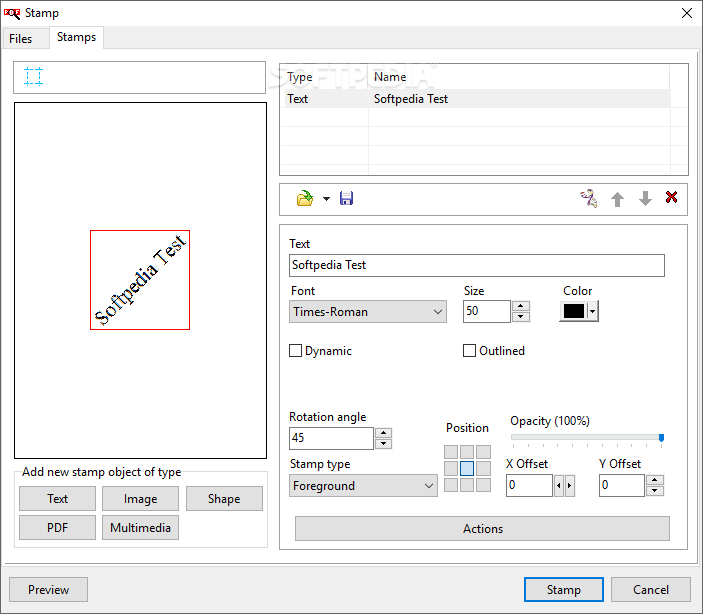Select middle-left Position grid cell

(451, 468)
